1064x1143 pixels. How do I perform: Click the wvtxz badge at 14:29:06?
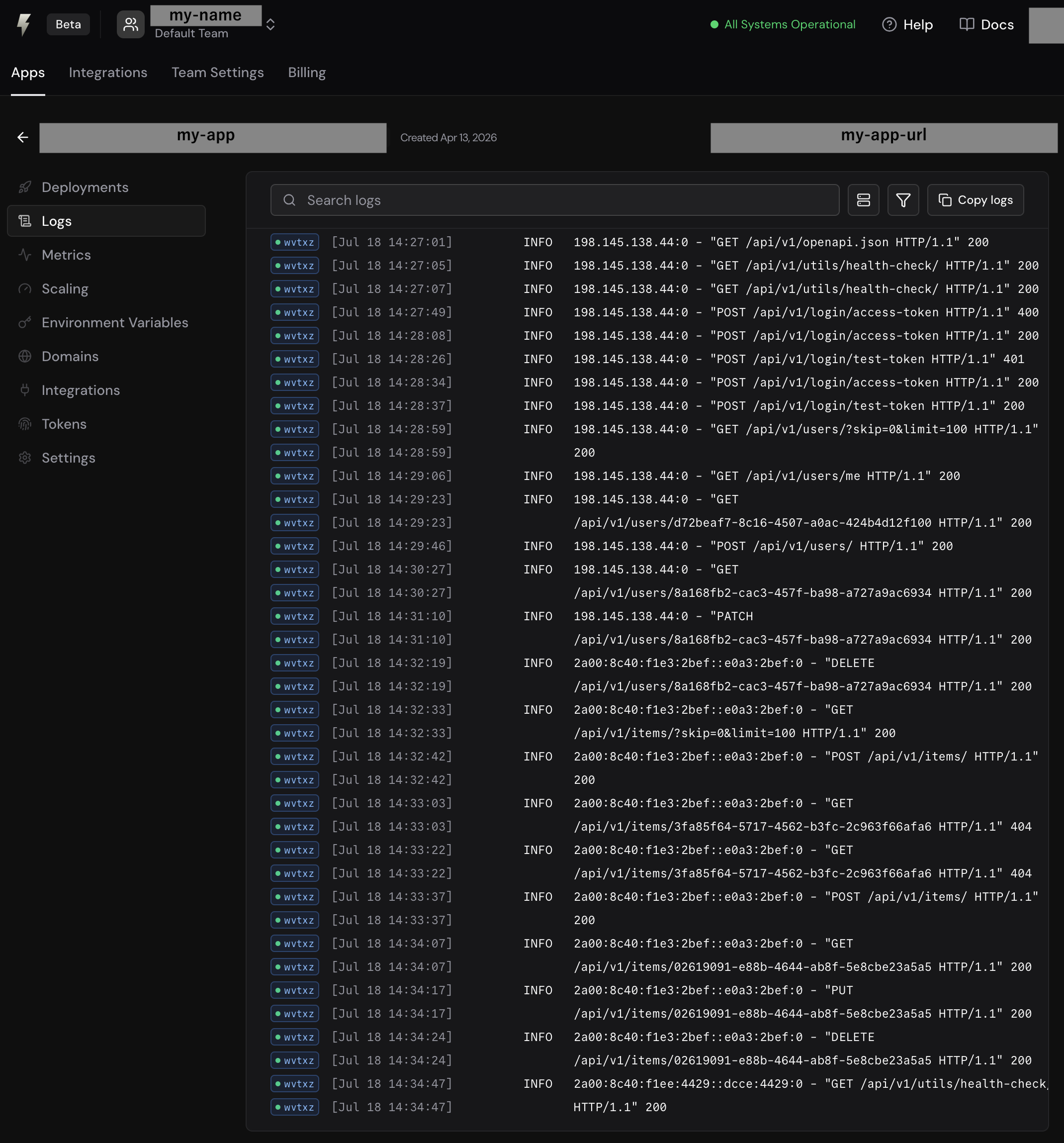point(295,476)
